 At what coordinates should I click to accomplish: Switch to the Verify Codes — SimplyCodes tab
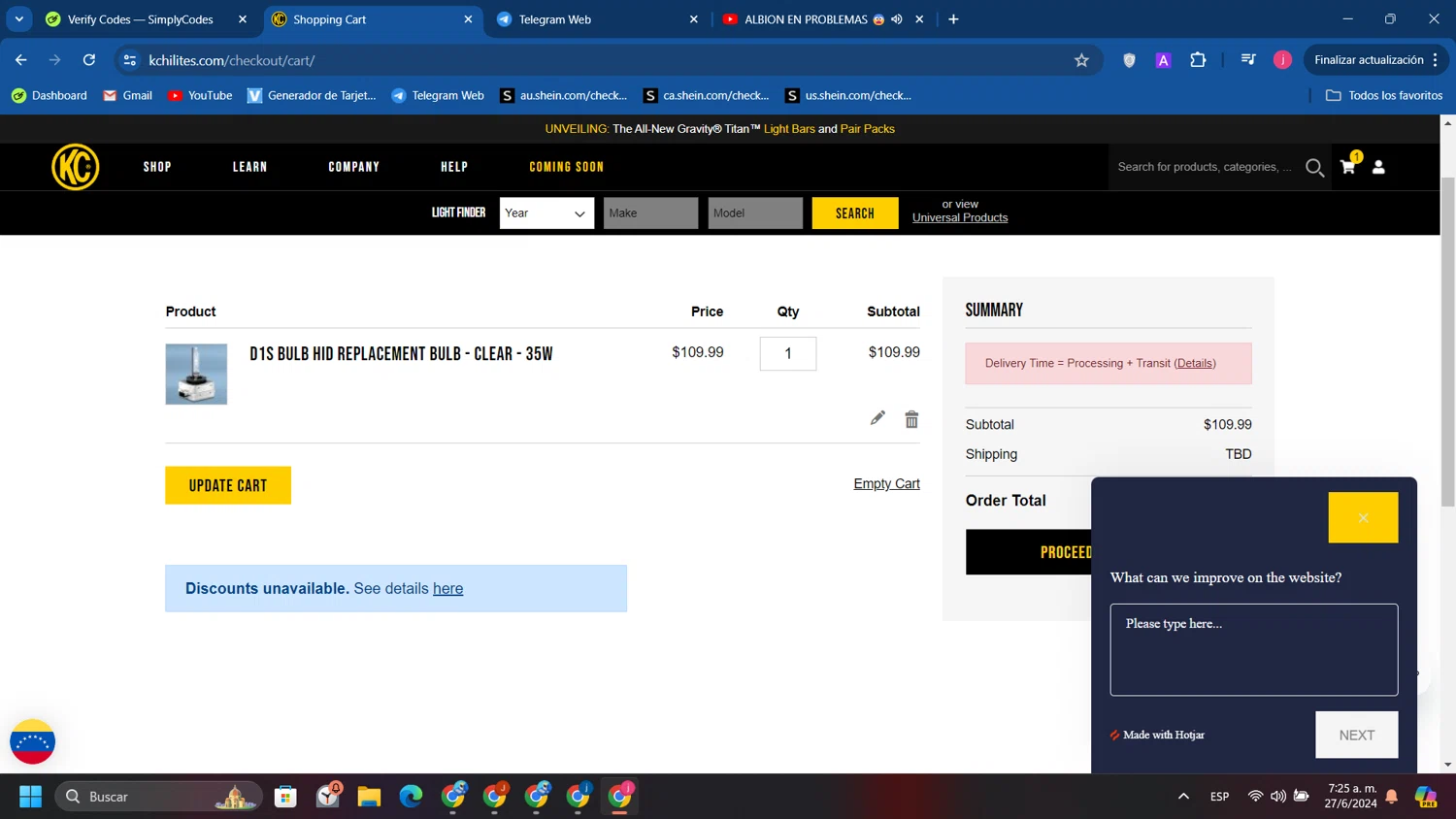[x=148, y=19]
